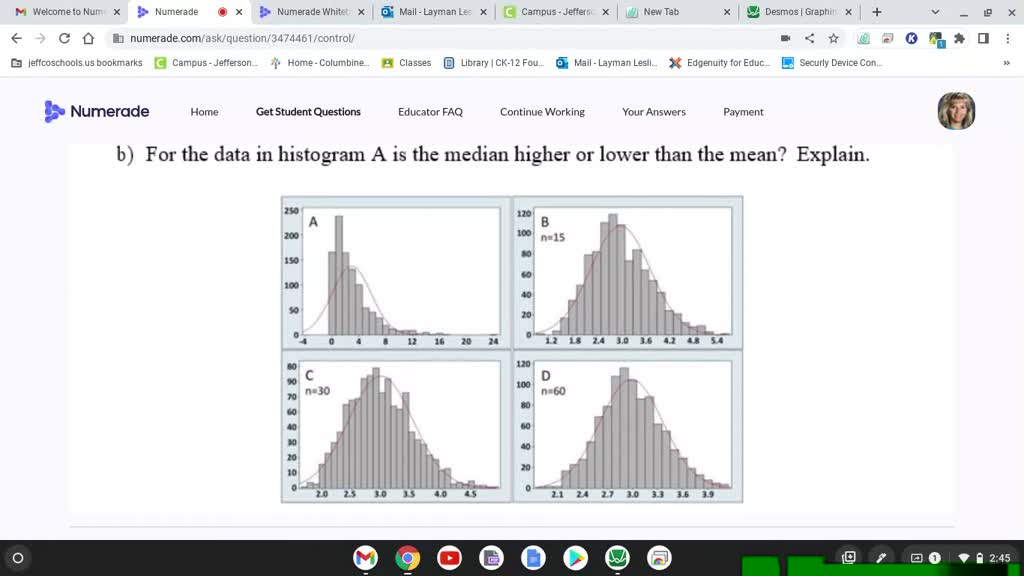The image size is (1024, 576).
Task: Select Get Student Questions on Numerade
Action: point(308,112)
